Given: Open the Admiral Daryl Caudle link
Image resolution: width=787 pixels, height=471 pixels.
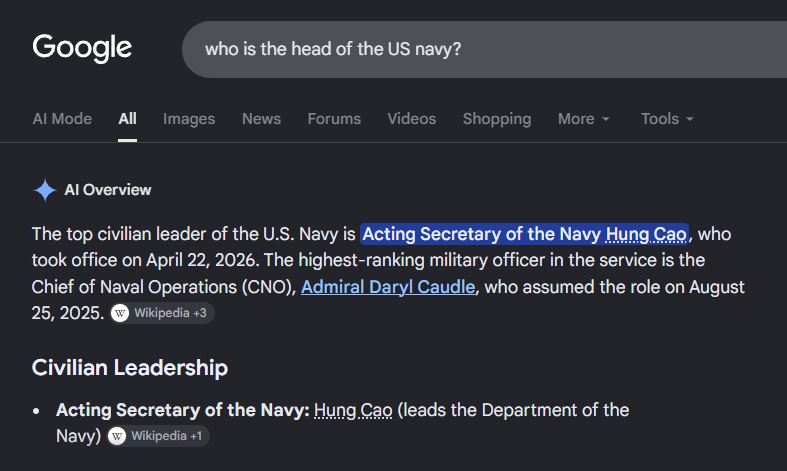Looking at the screenshot, I should [388, 287].
